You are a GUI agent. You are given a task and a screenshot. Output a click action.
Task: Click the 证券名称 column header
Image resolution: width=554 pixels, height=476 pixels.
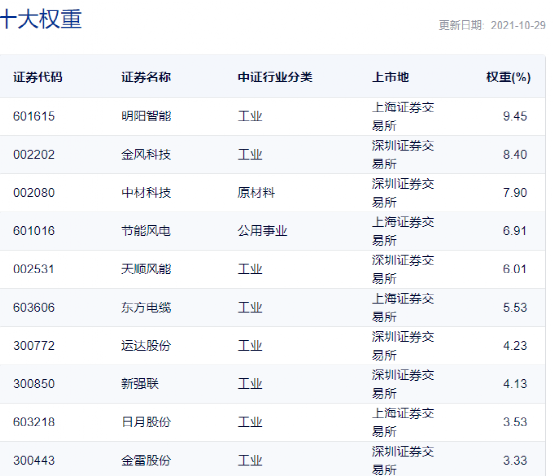pos(146,77)
